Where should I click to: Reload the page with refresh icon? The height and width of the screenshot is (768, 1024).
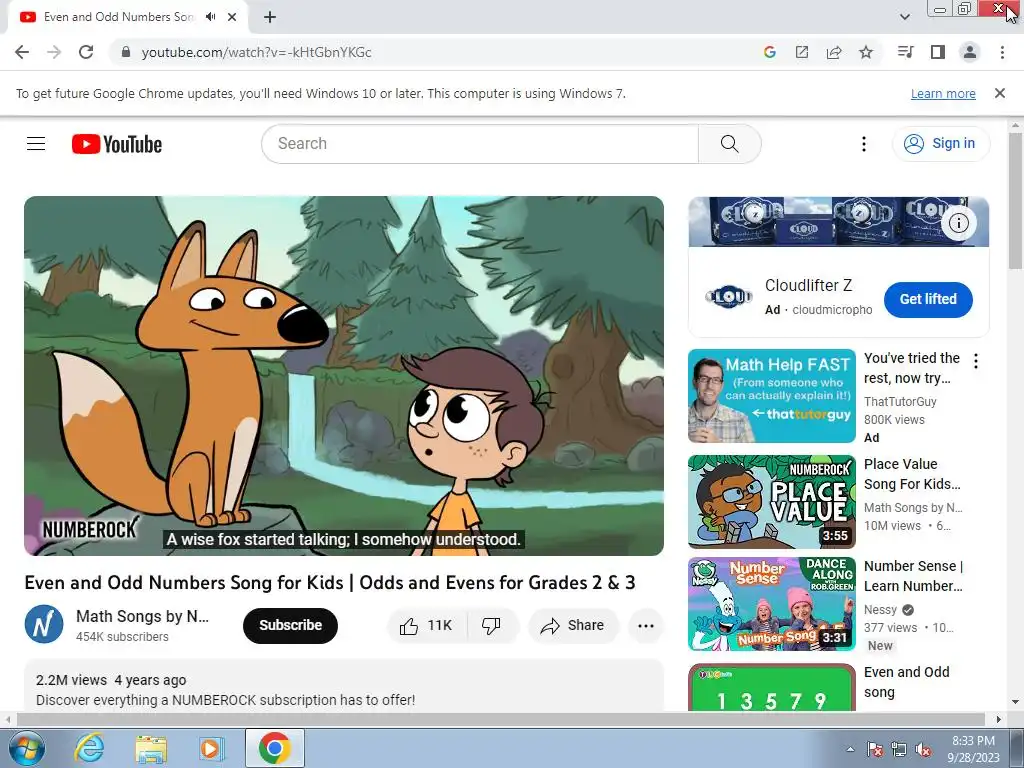tap(86, 52)
